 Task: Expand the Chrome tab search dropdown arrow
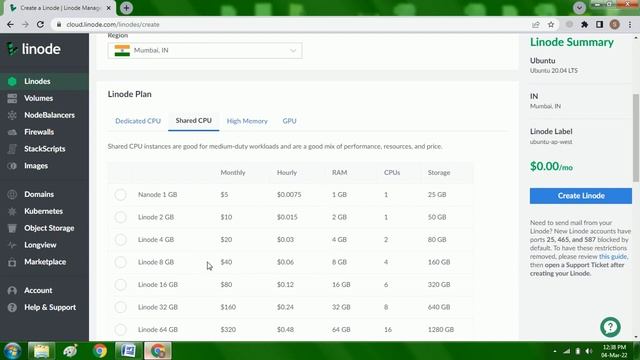point(579,8)
